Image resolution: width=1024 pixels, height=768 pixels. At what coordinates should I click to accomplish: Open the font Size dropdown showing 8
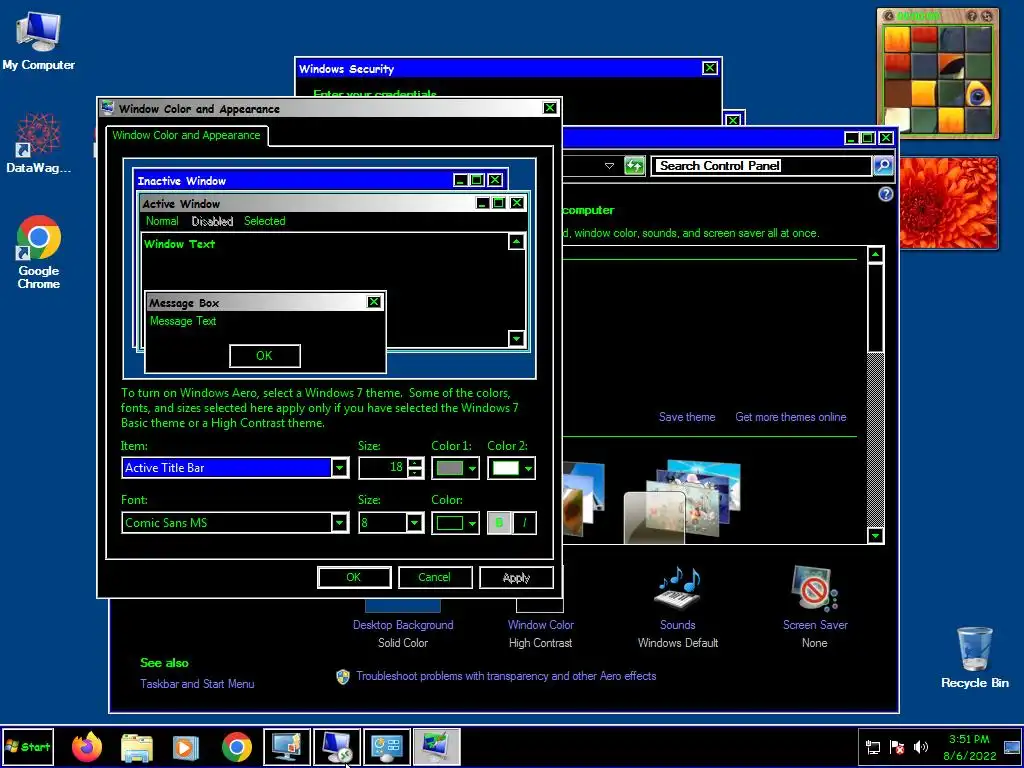click(x=391, y=522)
